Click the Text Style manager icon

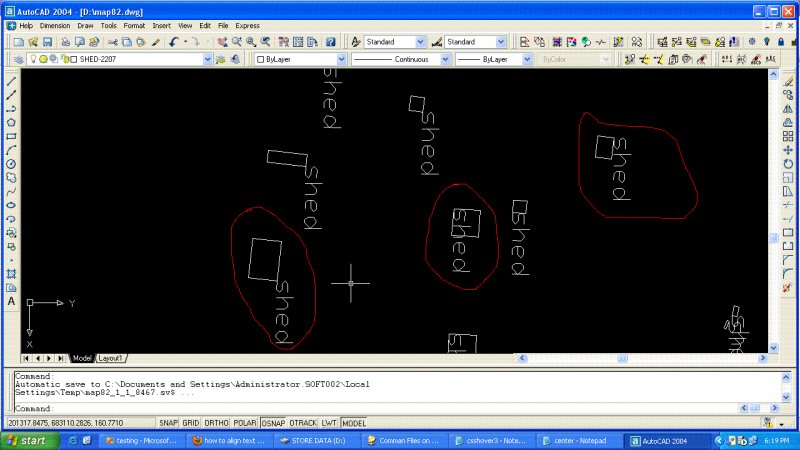(x=356, y=42)
